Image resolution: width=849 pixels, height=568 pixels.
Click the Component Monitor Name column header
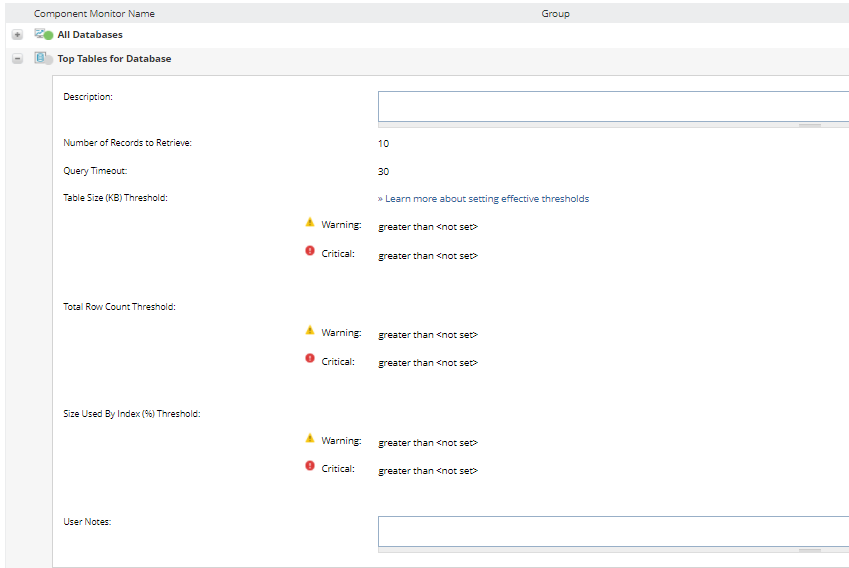point(94,14)
